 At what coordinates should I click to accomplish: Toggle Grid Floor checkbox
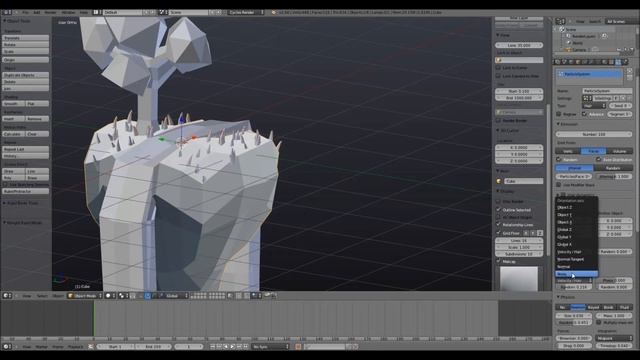click(x=498, y=233)
